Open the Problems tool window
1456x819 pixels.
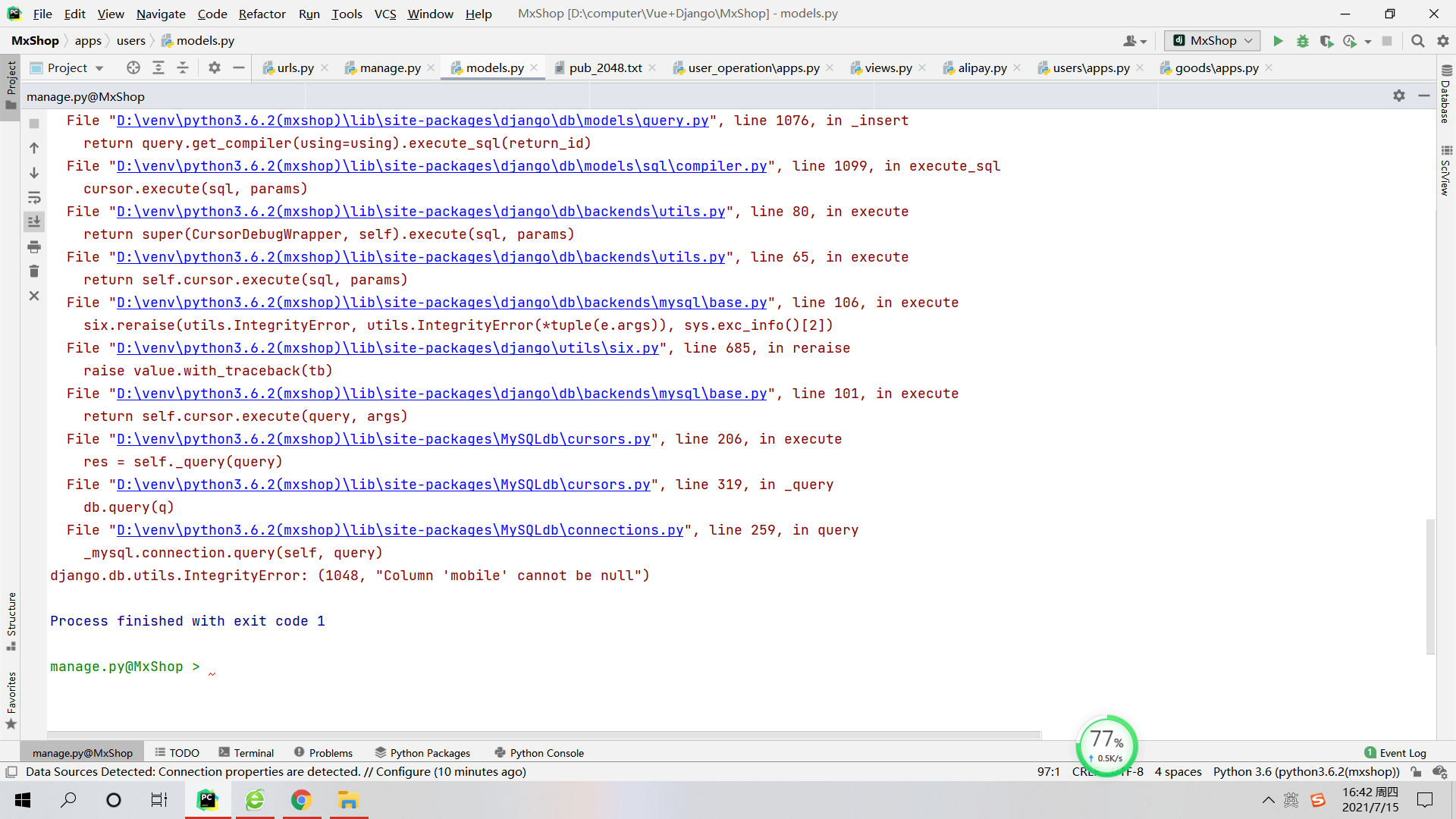tap(323, 752)
